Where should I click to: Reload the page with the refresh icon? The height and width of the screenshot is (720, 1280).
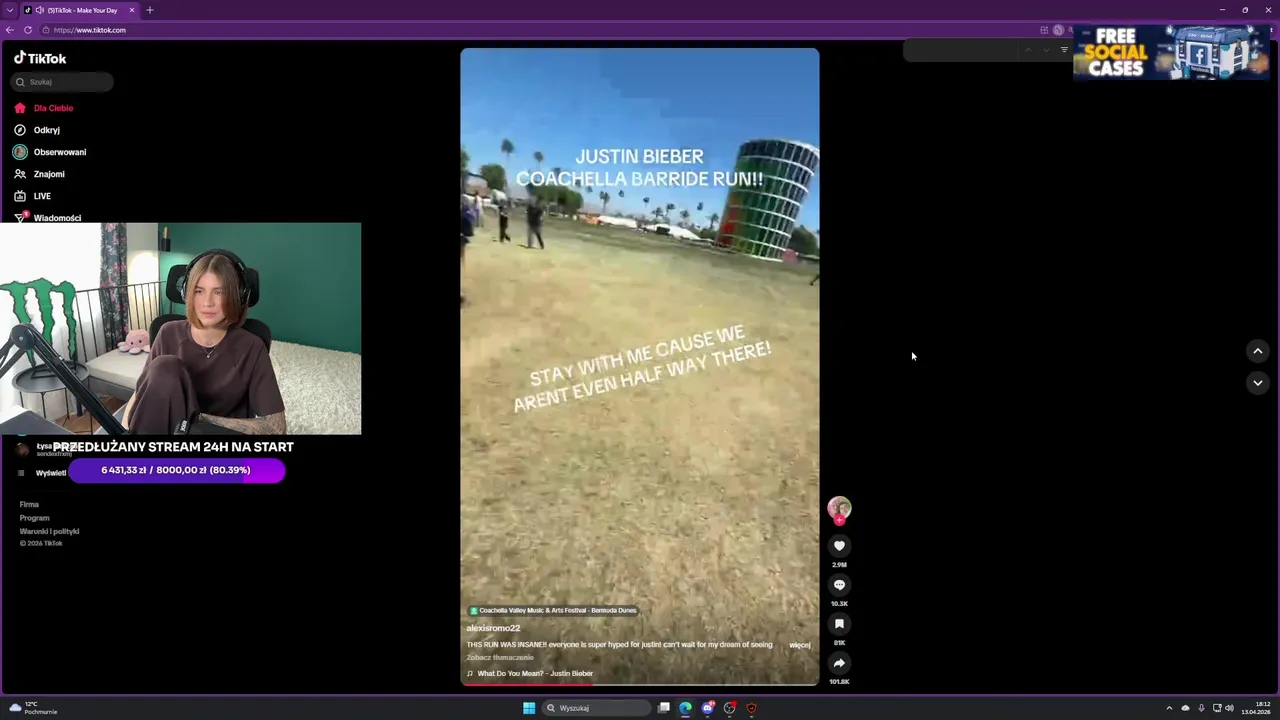28,30
